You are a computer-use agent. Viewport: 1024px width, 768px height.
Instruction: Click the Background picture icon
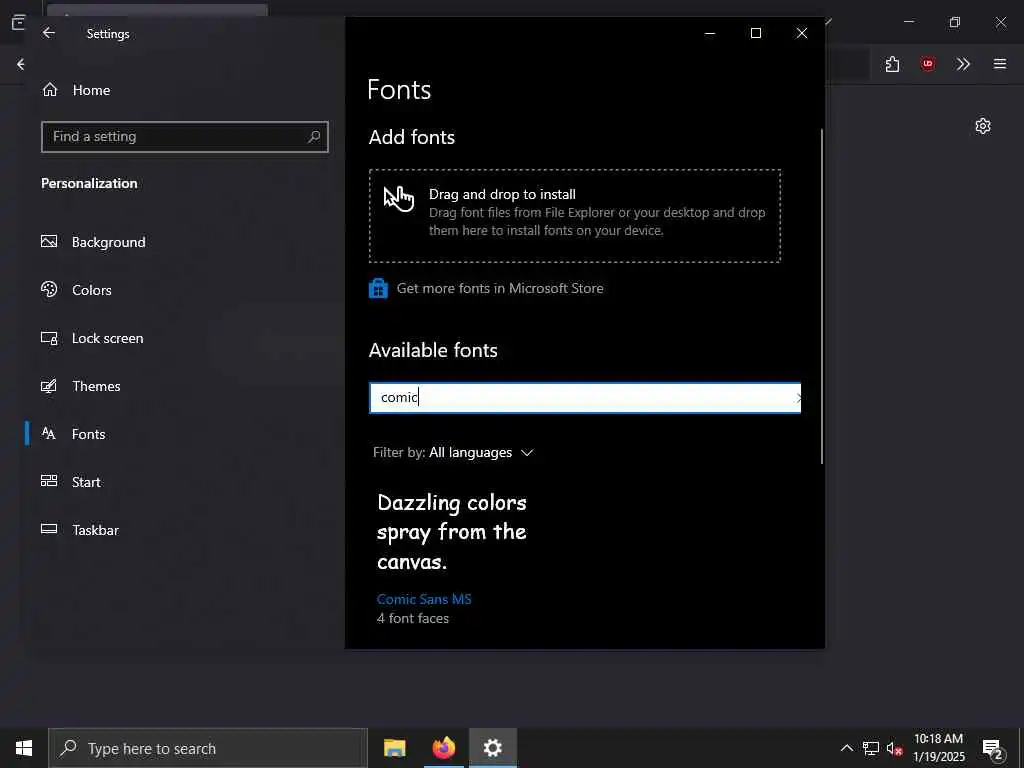[49, 242]
